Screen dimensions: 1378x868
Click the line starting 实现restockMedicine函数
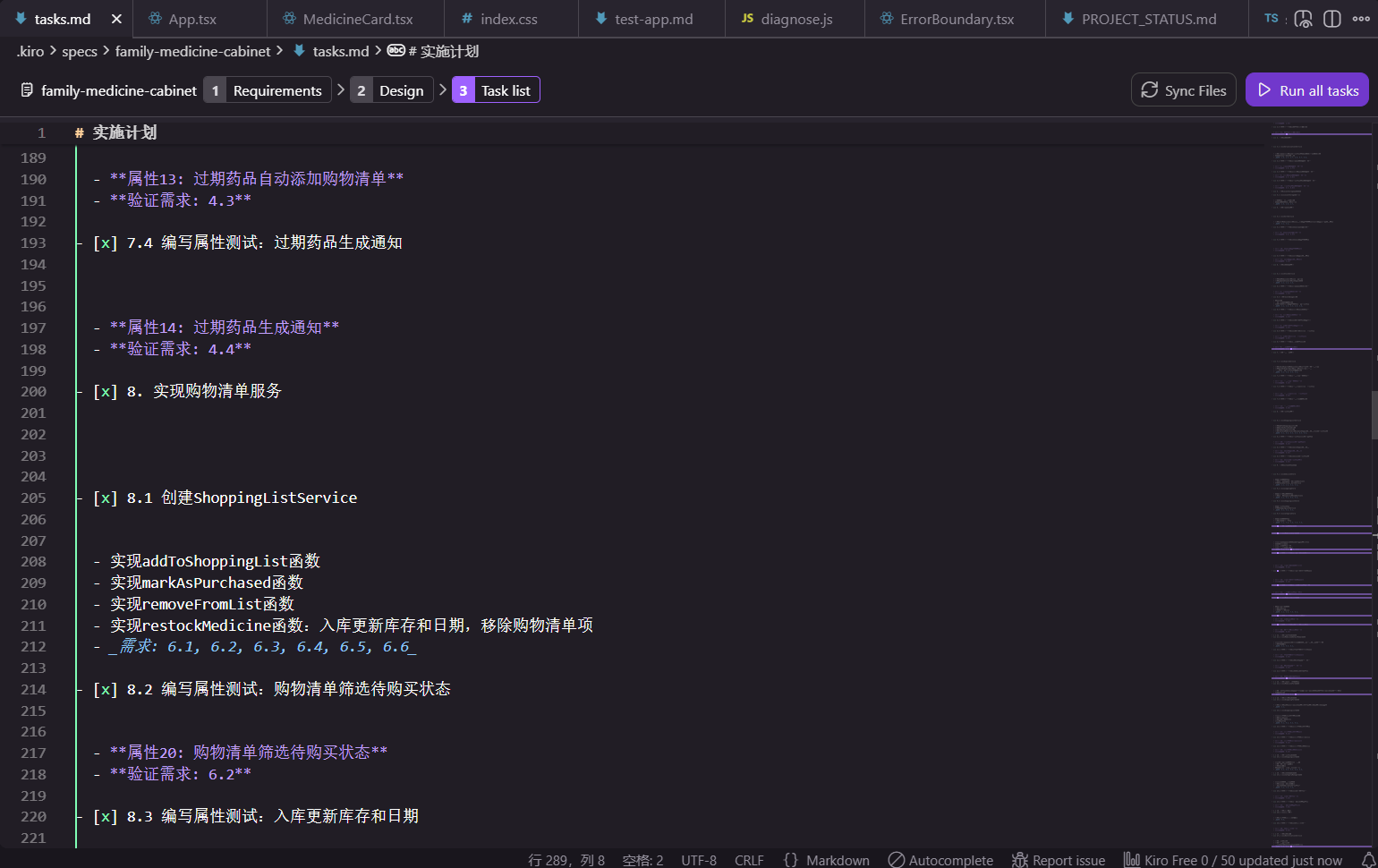352,625
